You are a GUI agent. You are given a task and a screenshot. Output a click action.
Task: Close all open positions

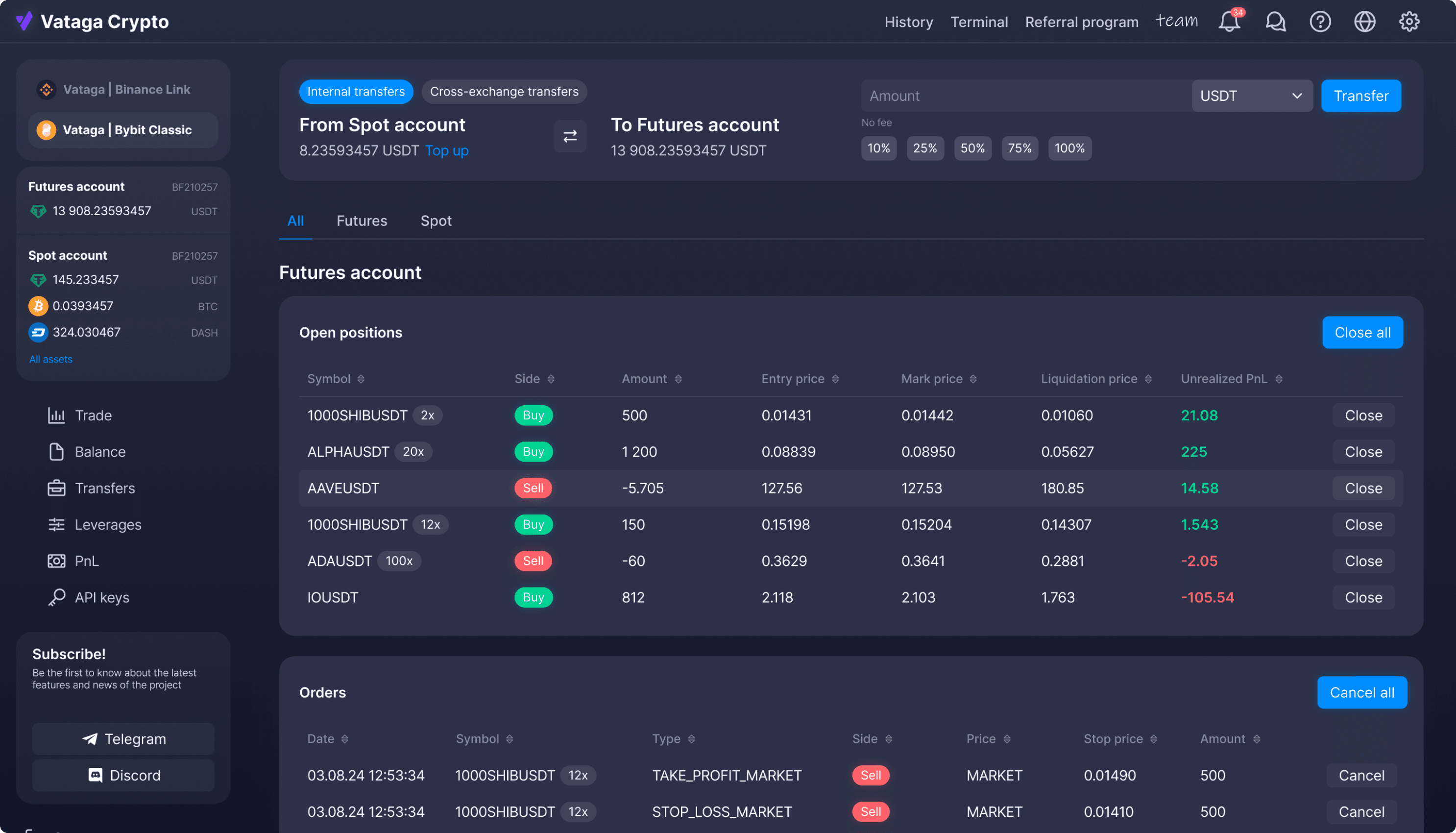click(1362, 332)
